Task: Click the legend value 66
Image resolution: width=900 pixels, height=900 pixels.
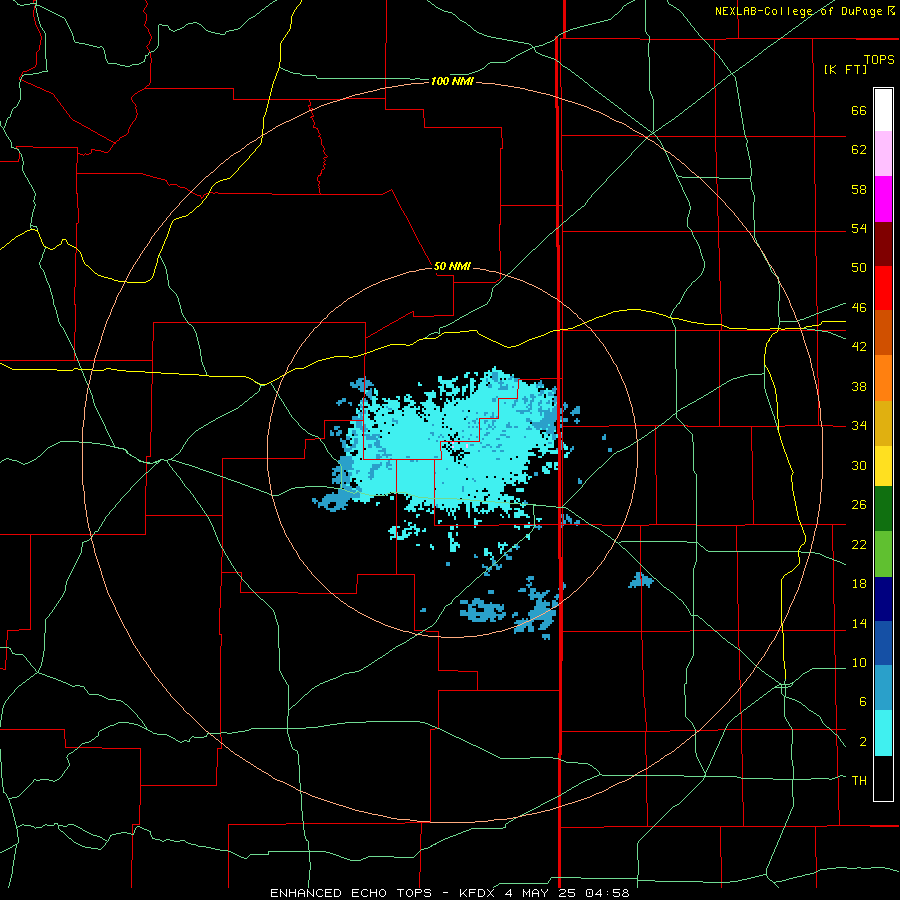Action: point(859,111)
